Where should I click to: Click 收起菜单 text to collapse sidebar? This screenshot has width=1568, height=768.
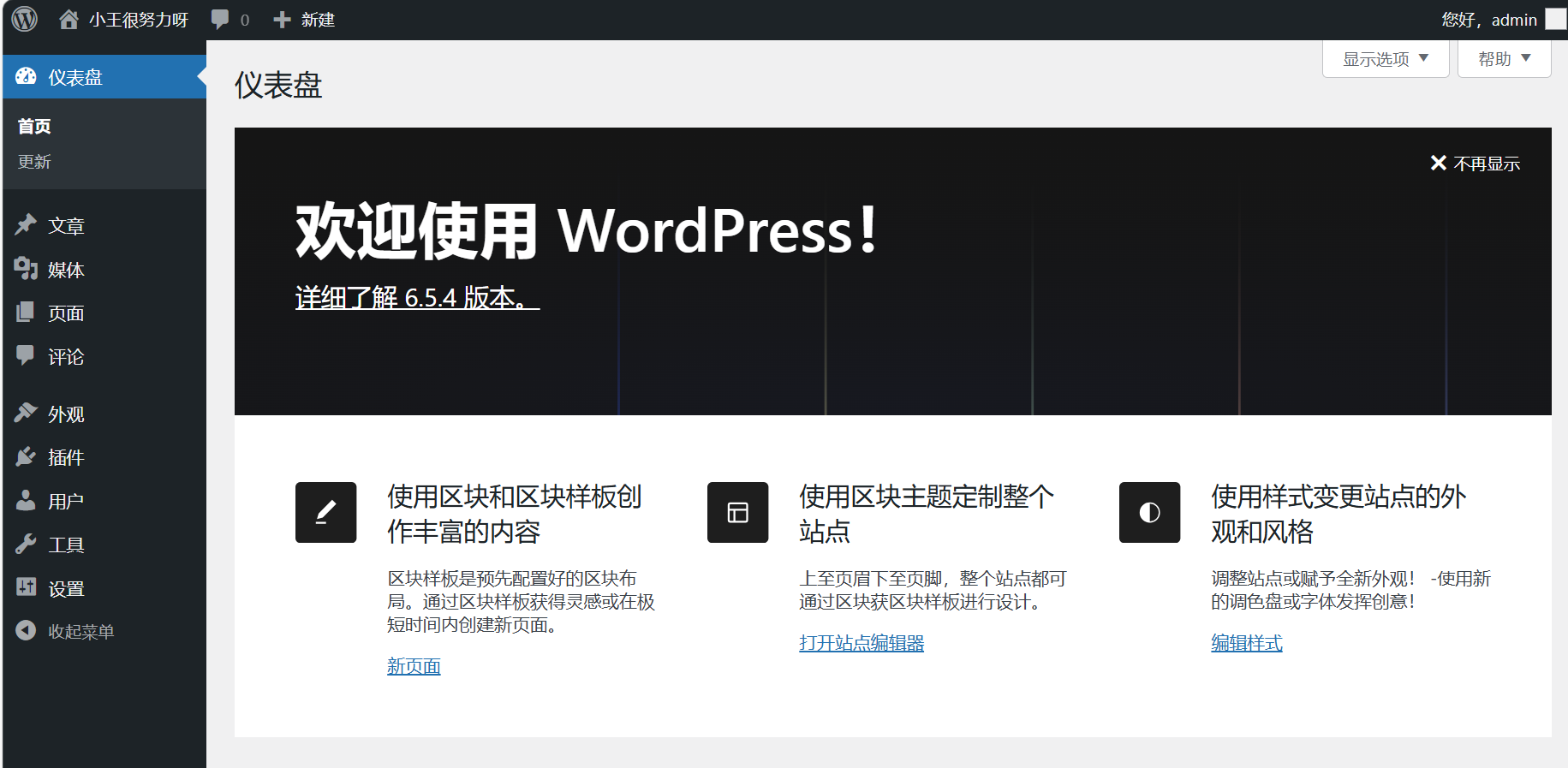[81, 631]
